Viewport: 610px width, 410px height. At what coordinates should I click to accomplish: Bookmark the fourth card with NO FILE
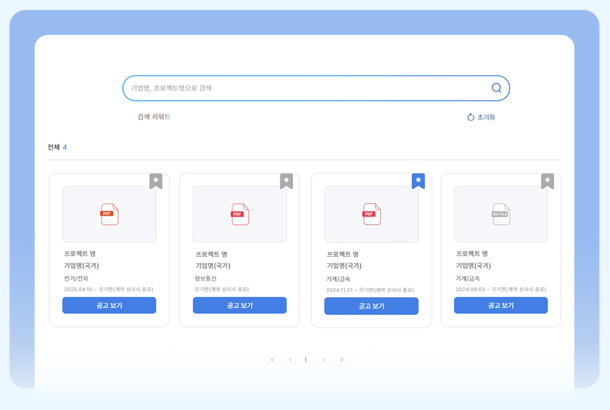(547, 181)
